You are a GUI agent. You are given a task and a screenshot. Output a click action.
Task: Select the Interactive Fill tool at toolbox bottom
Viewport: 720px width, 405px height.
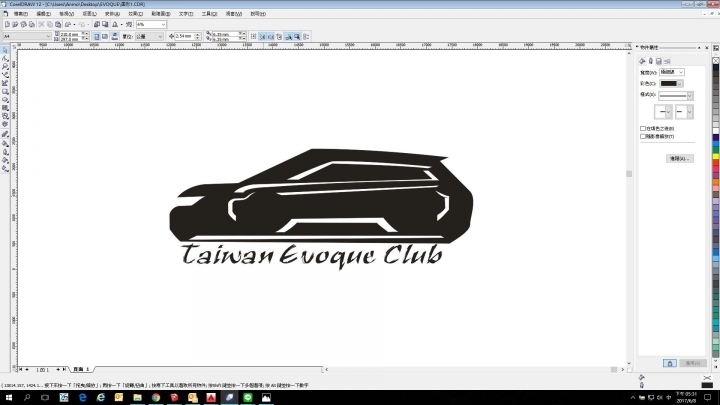[x=5, y=169]
